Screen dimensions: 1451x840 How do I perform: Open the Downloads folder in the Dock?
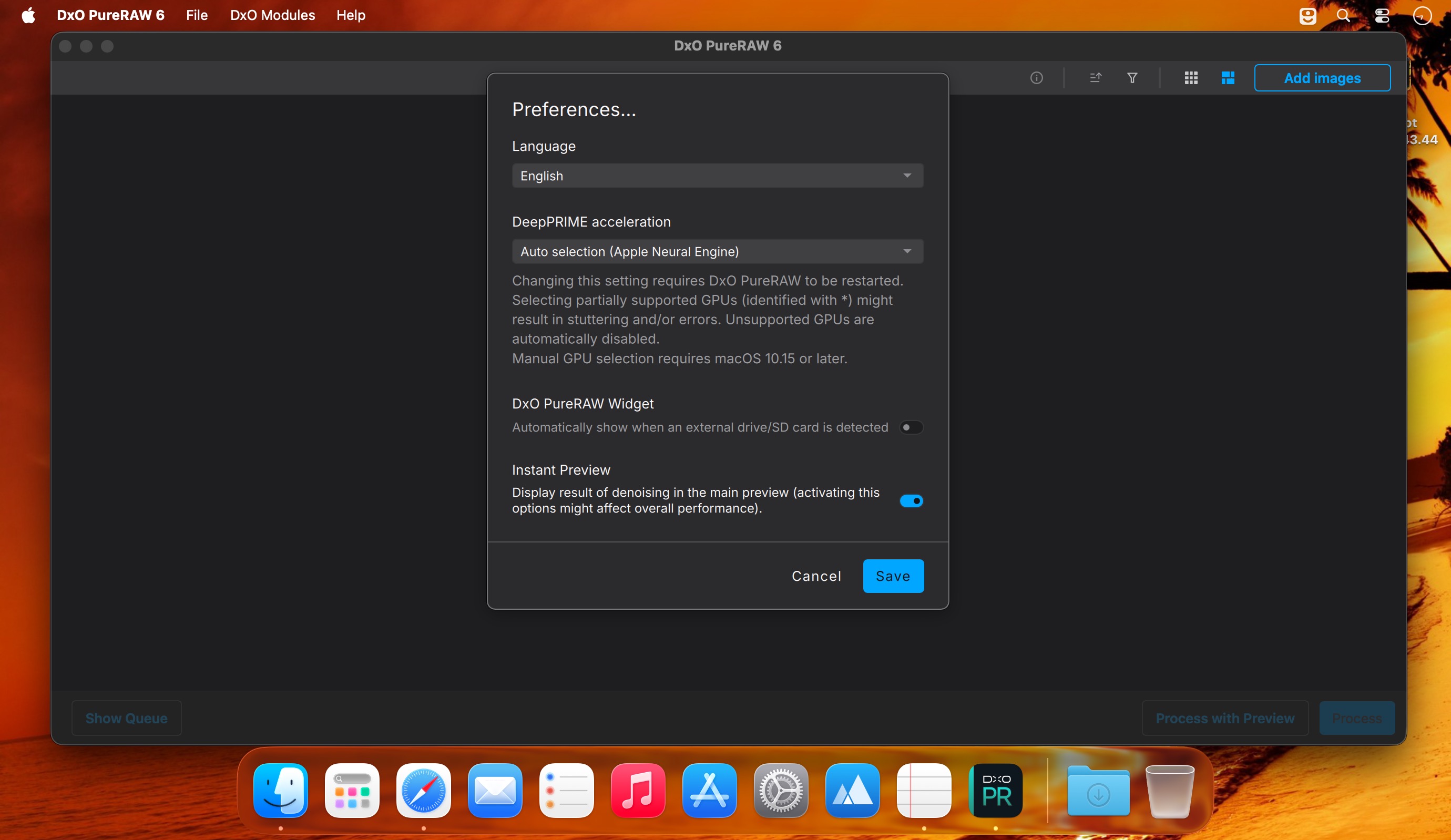(x=1098, y=791)
